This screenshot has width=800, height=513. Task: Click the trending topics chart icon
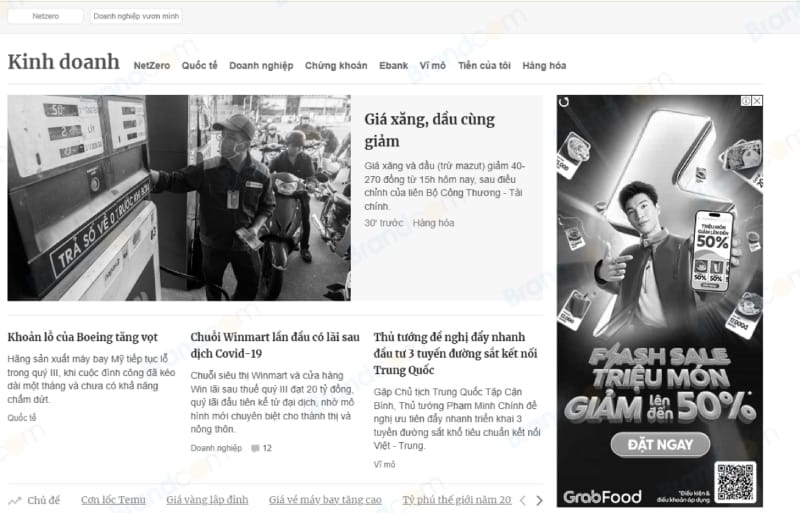click(15, 500)
